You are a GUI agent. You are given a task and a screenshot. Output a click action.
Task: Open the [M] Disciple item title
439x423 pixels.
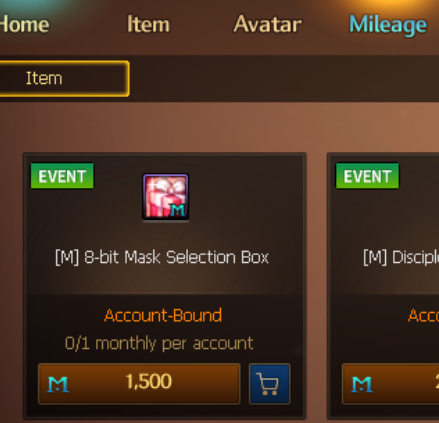401,258
